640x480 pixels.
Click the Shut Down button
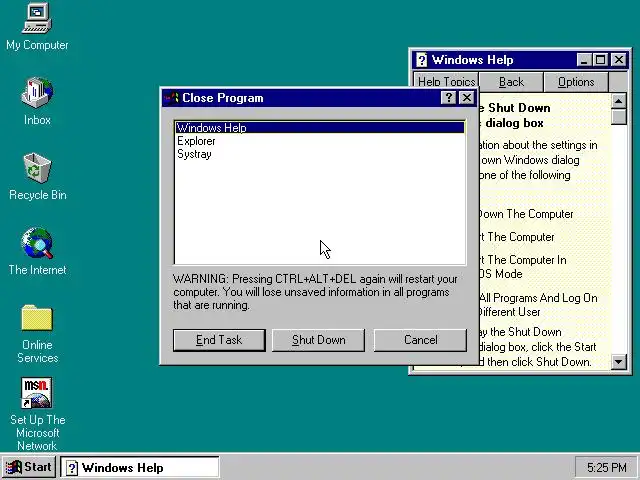coord(319,340)
